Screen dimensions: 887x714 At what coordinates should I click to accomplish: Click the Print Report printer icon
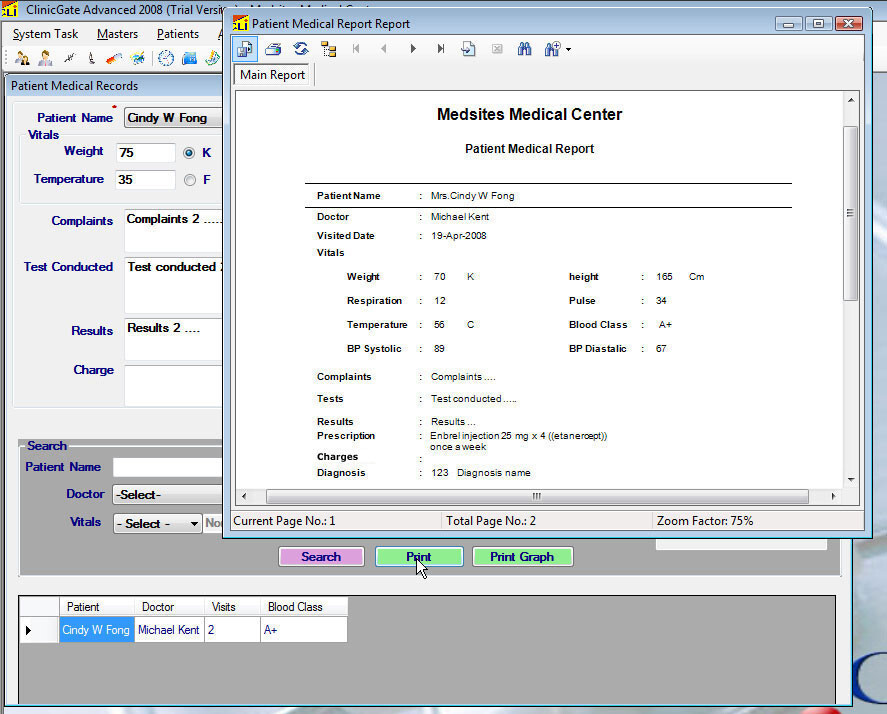coord(273,49)
